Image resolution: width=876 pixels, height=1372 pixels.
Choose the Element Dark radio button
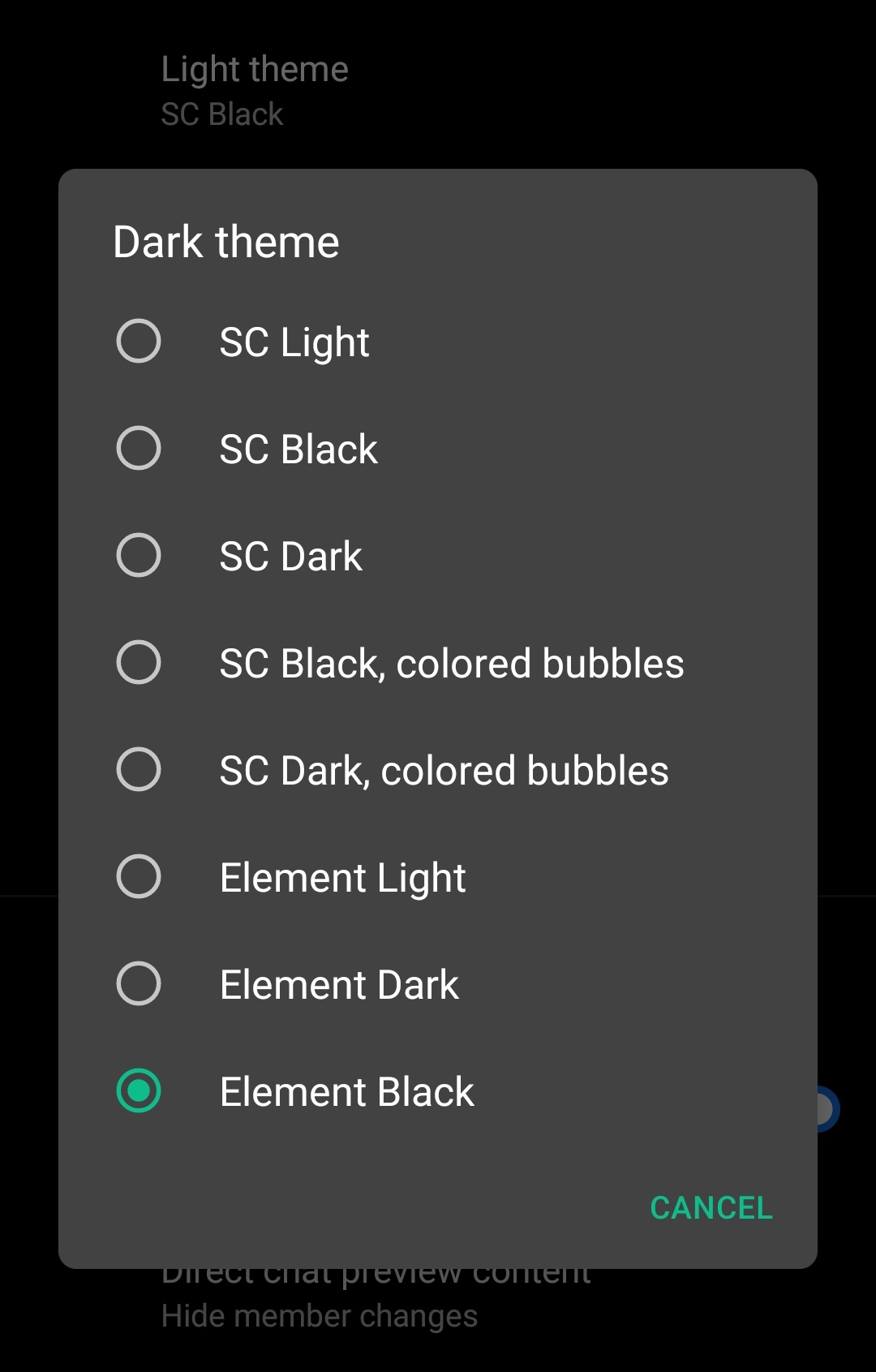pos(139,983)
